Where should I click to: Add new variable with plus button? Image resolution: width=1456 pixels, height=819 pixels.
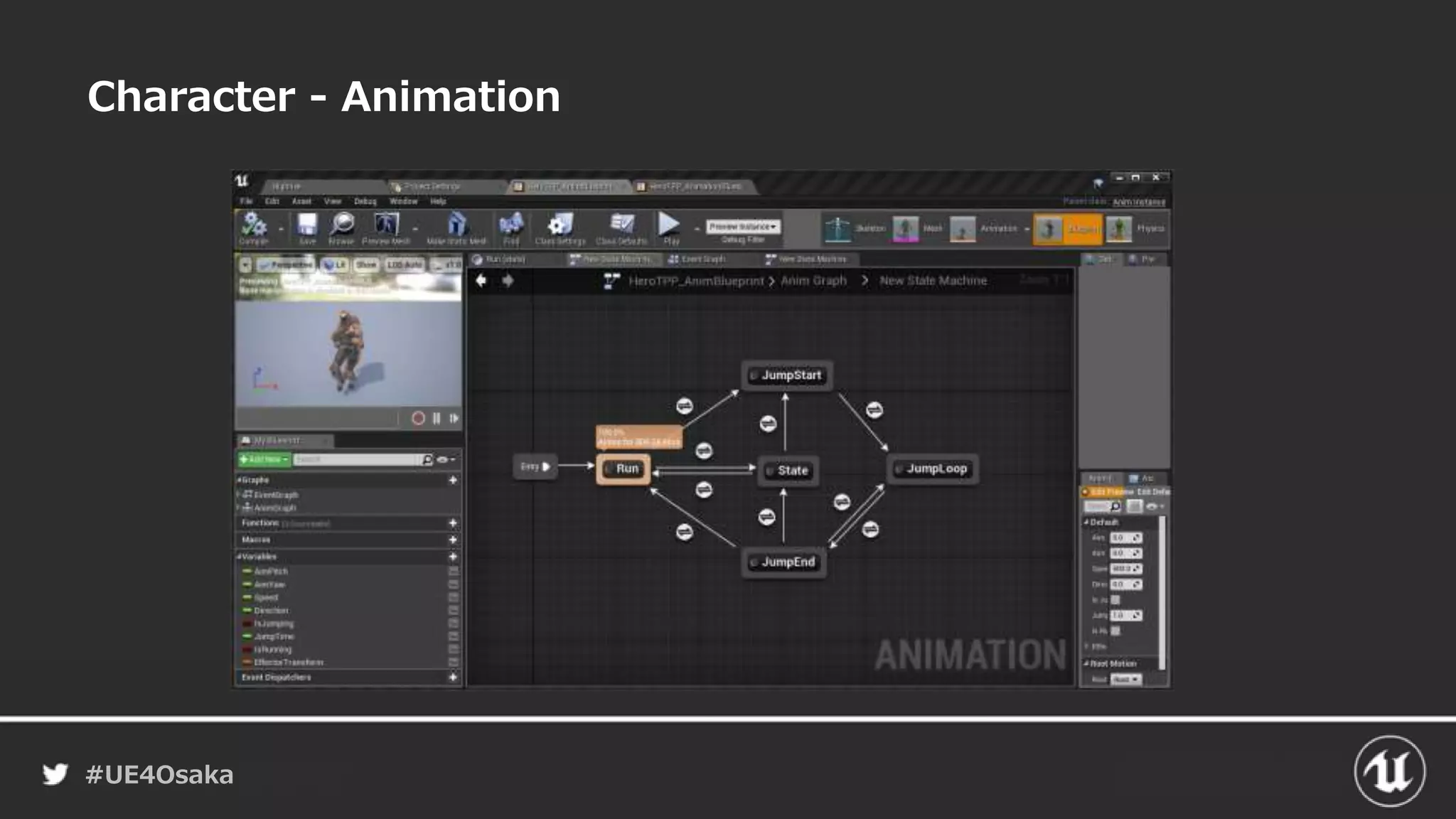pos(453,557)
